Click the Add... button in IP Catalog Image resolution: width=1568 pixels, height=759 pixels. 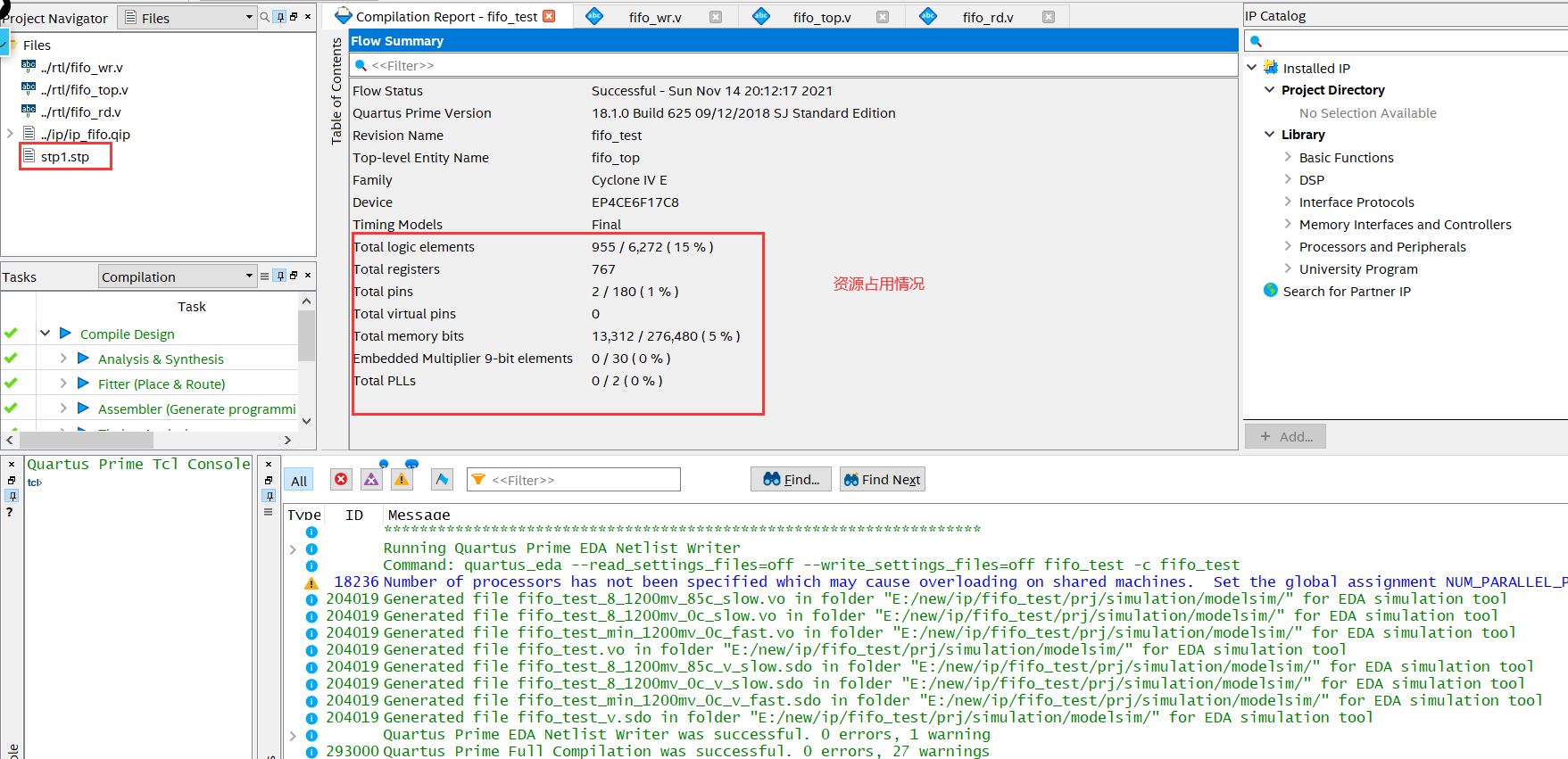[1285, 436]
